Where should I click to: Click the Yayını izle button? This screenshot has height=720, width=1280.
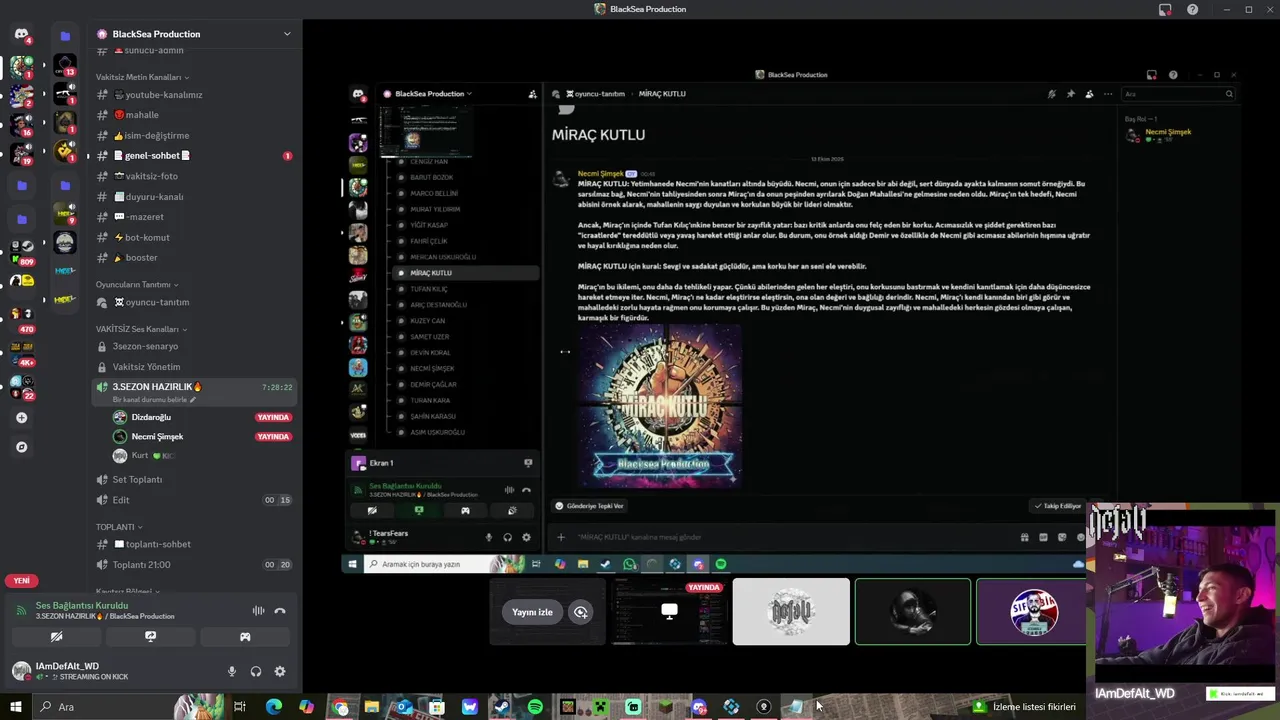click(532, 612)
